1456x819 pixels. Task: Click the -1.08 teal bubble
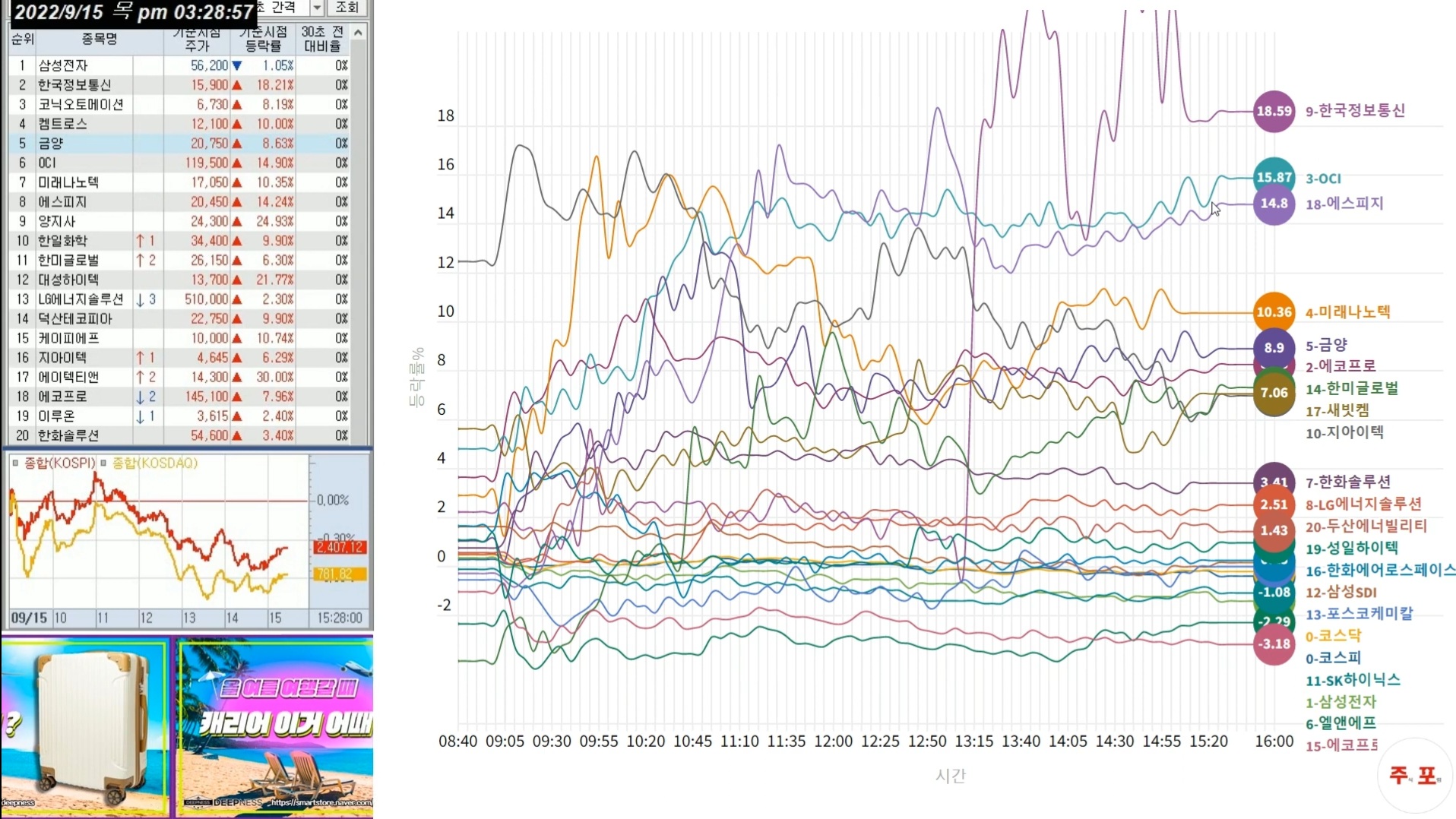(1274, 592)
